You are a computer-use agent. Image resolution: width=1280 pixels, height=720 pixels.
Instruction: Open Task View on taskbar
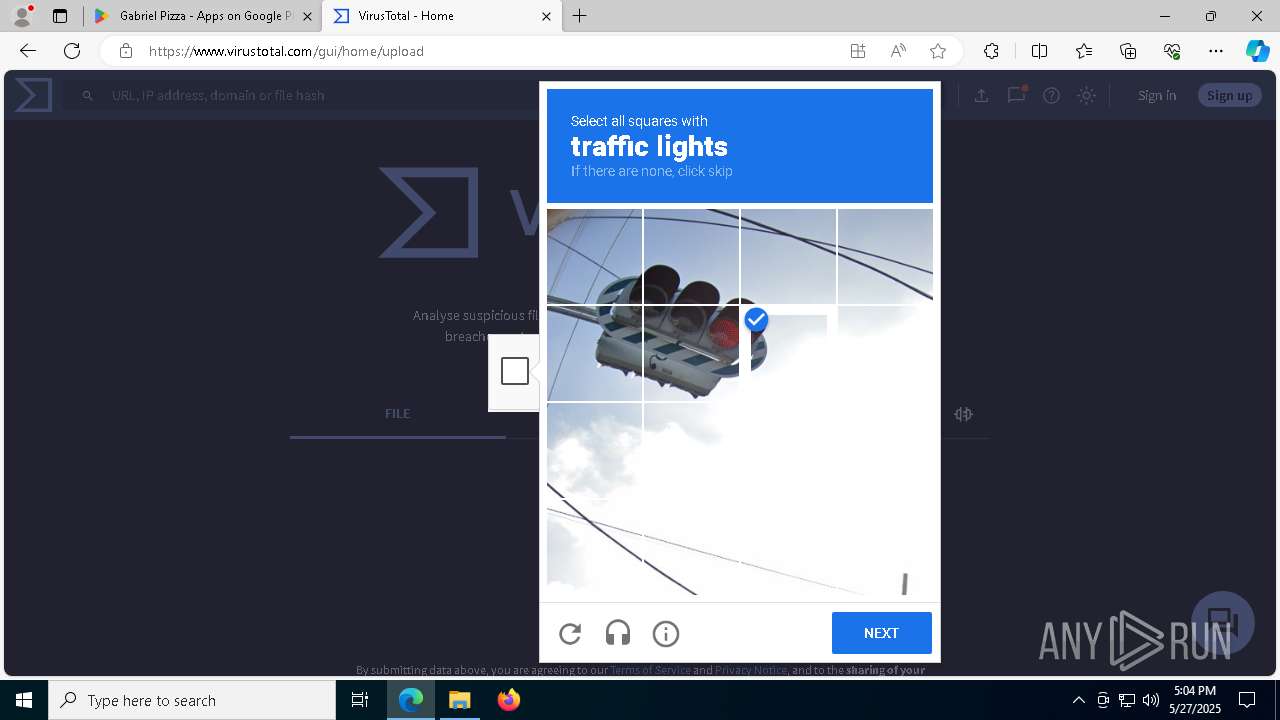pos(360,700)
